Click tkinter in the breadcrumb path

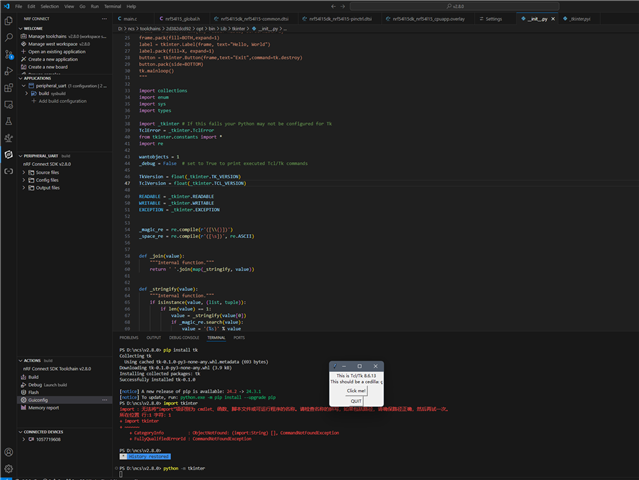pyautogui.click(x=238, y=29)
